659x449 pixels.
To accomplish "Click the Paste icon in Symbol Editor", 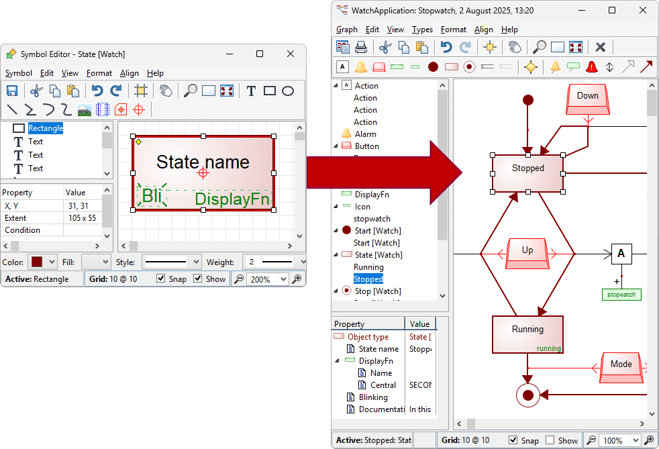I will click(73, 91).
